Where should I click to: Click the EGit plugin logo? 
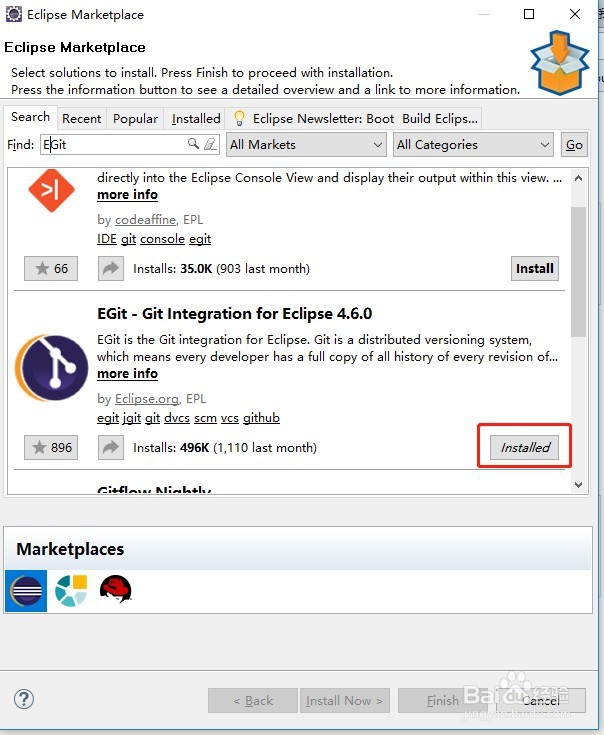point(52,368)
